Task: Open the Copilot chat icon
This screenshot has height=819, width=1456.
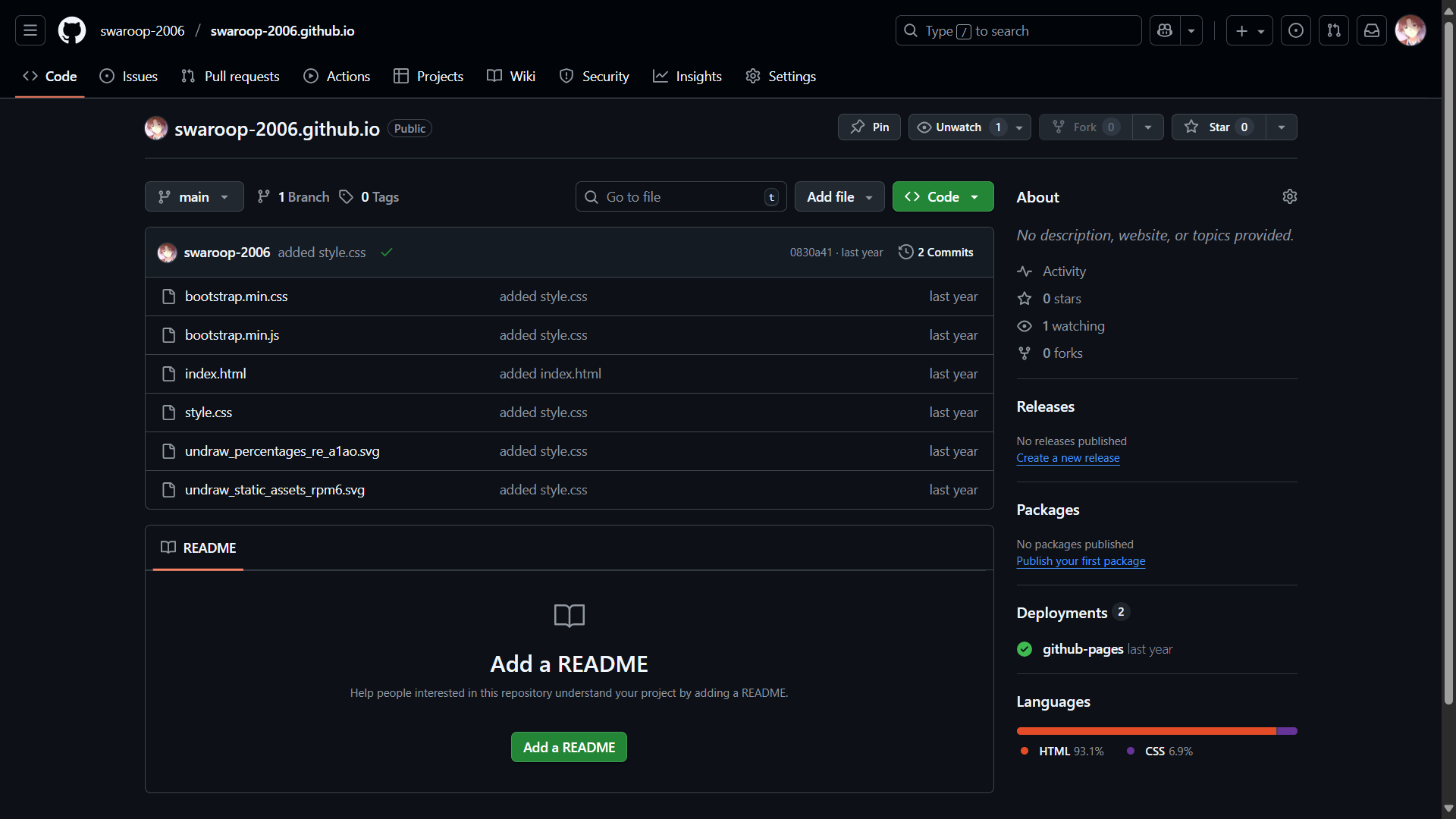Action: point(1165,31)
